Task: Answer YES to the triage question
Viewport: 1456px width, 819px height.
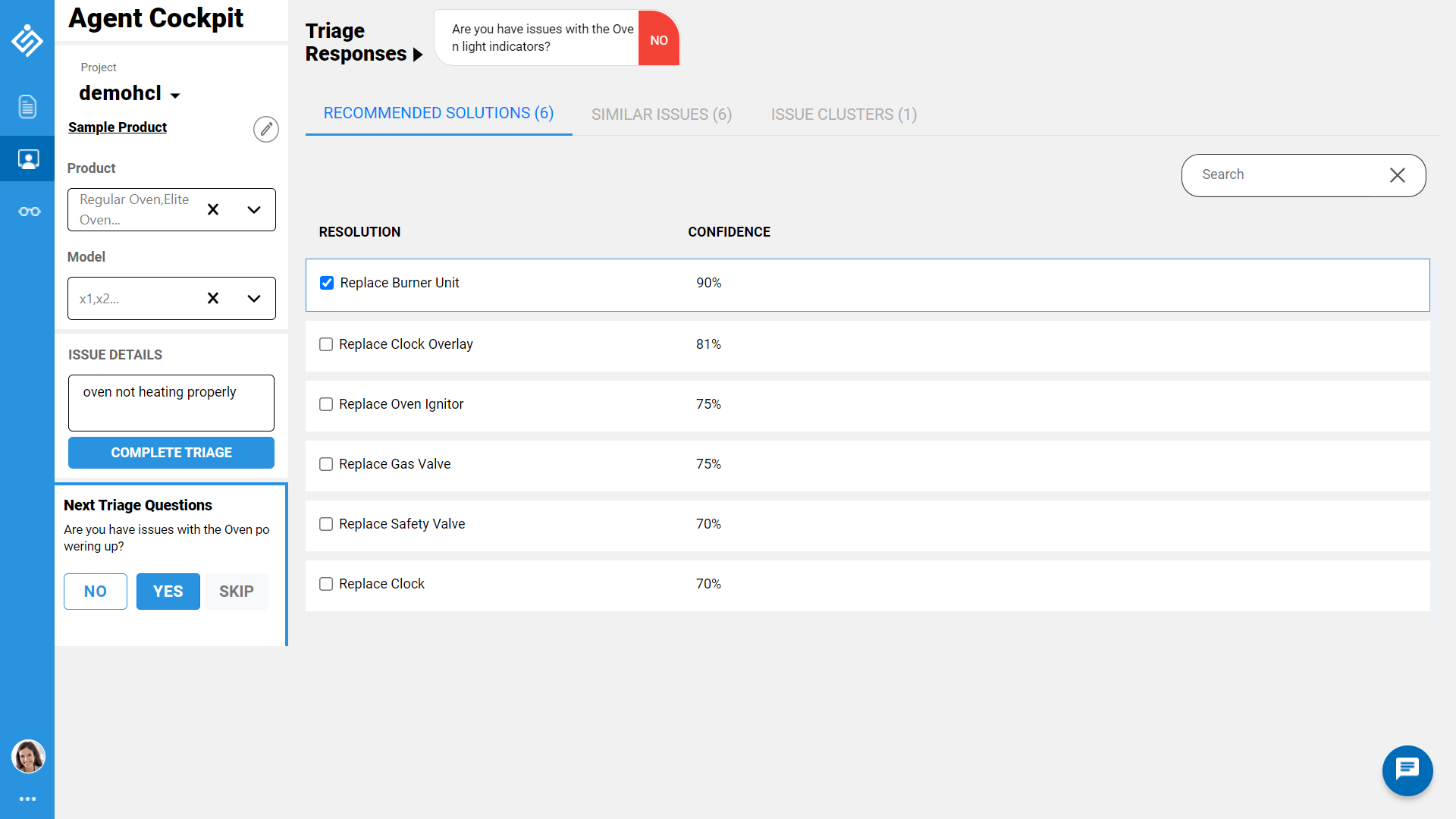Action: (x=168, y=591)
